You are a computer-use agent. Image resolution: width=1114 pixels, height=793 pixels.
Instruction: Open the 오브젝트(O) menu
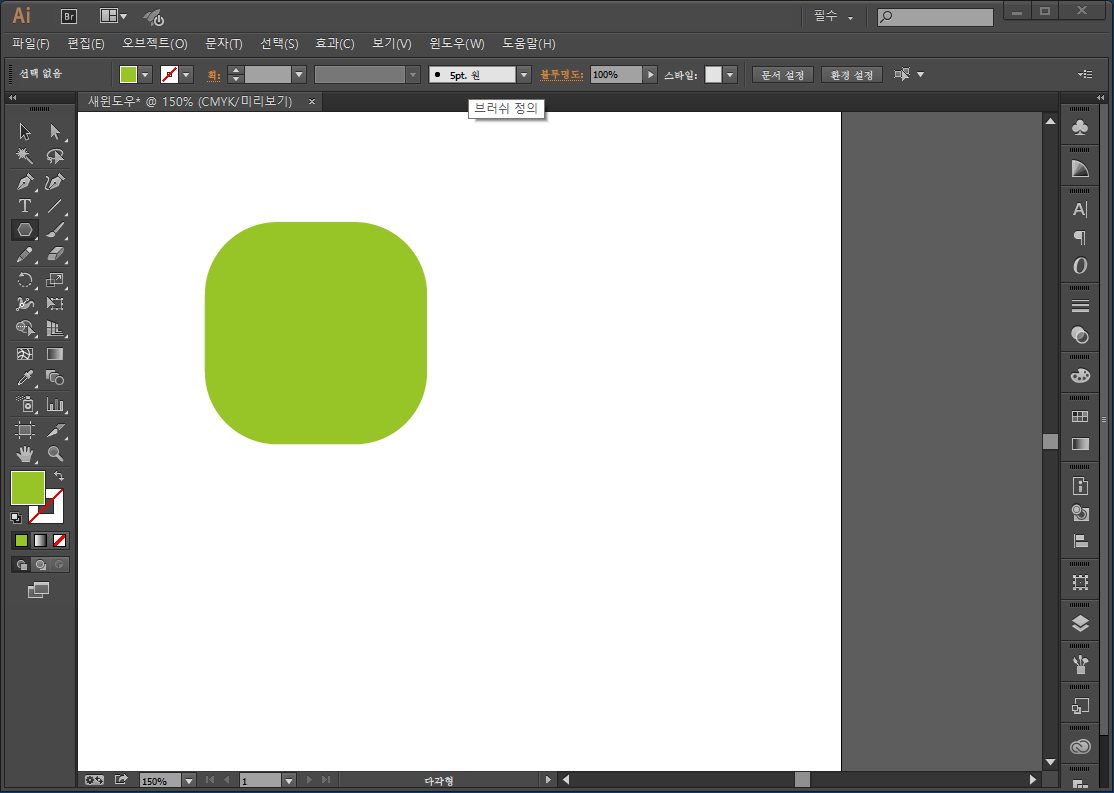click(154, 44)
